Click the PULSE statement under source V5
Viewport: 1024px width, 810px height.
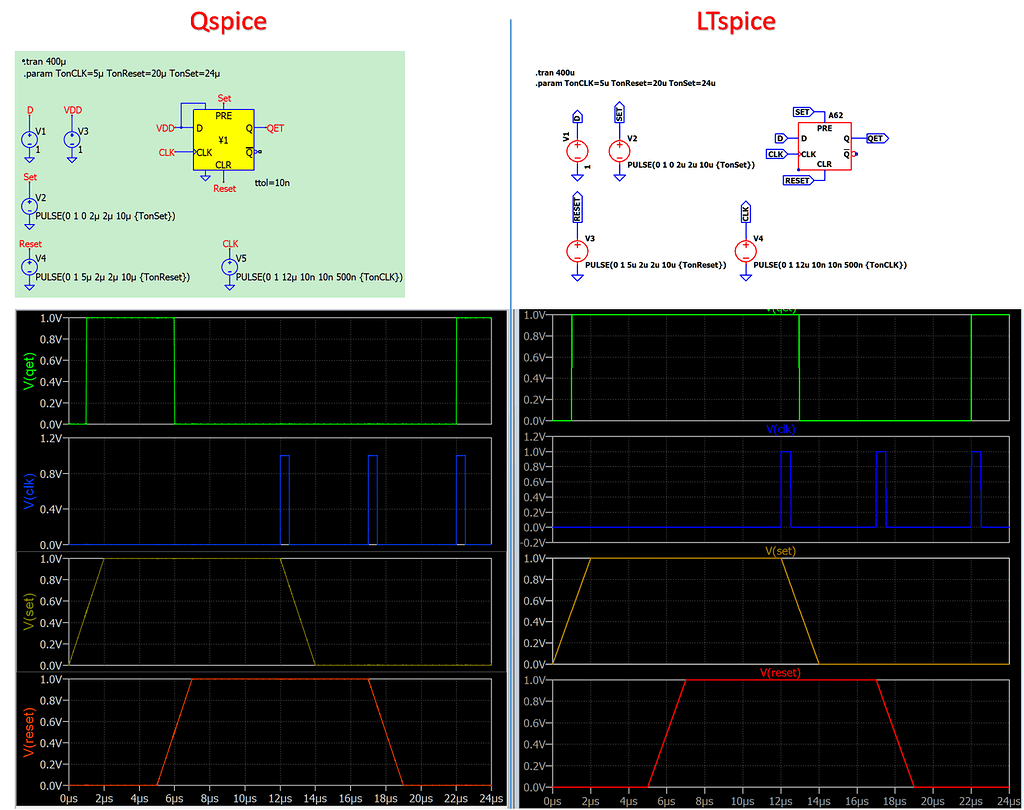pyautogui.click(x=314, y=278)
